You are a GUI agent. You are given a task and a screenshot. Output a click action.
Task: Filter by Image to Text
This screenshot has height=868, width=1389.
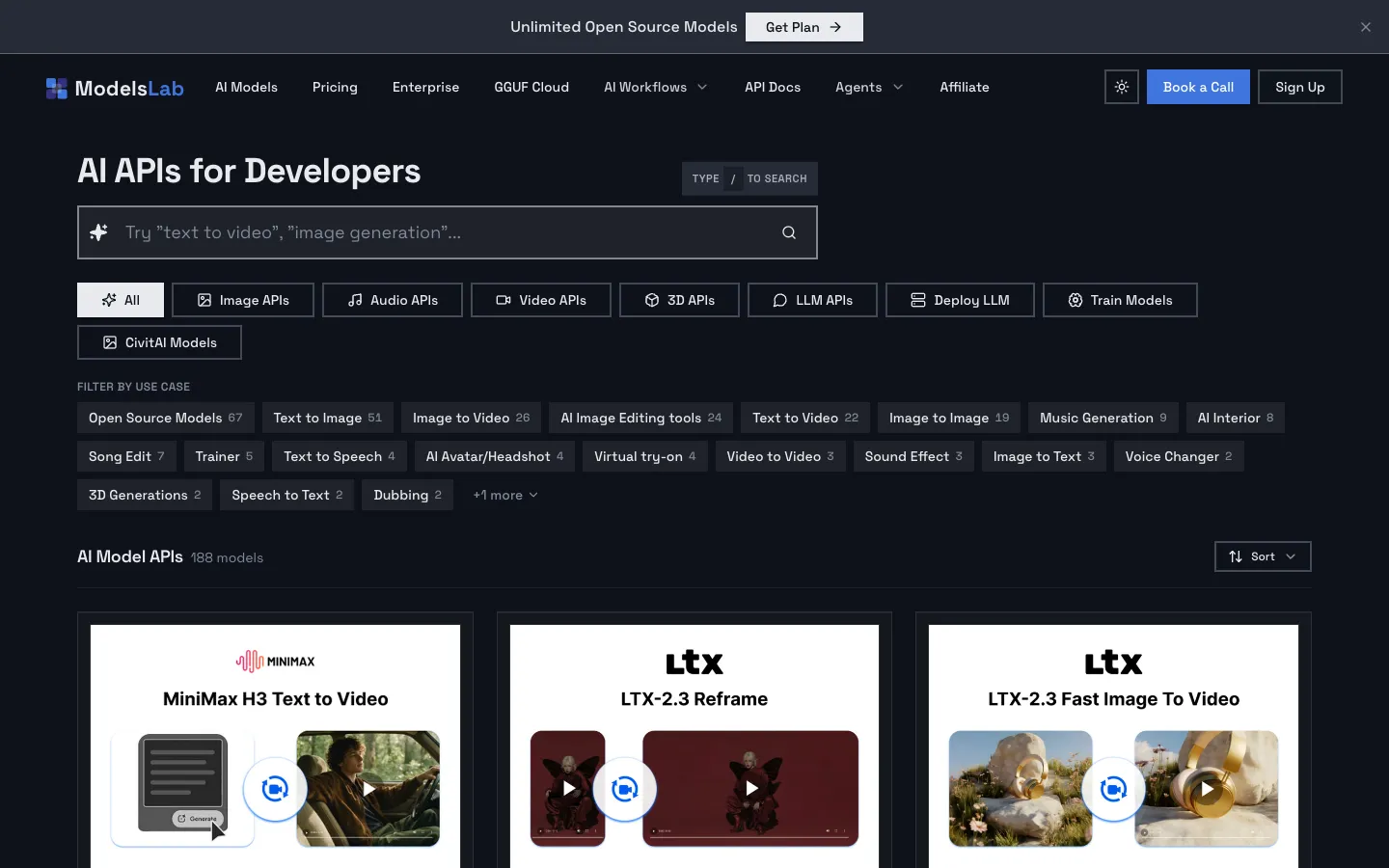(x=1044, y=456)
